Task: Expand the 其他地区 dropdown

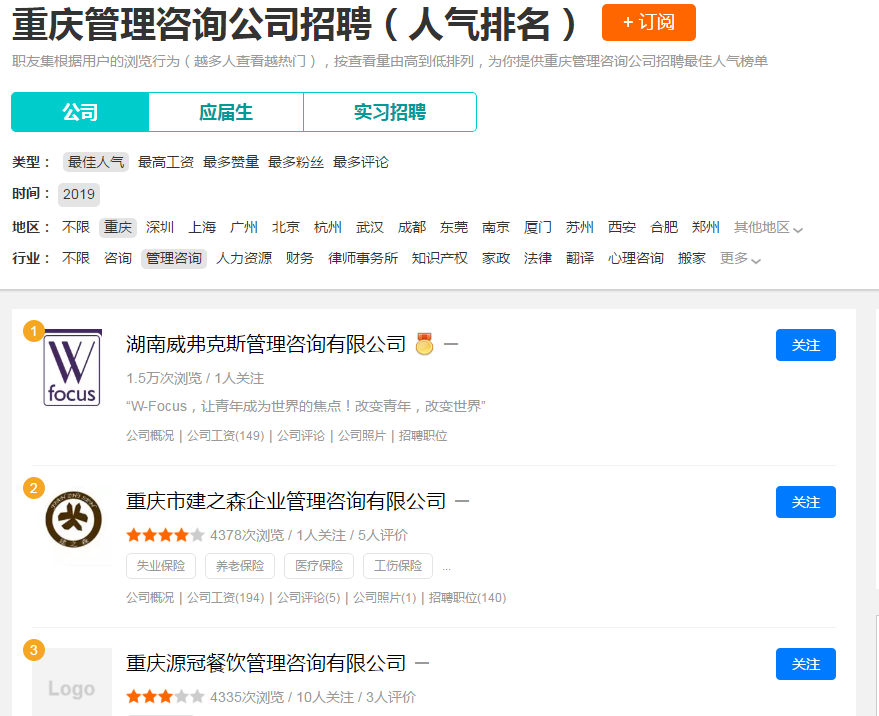Action: click(768, 228)
